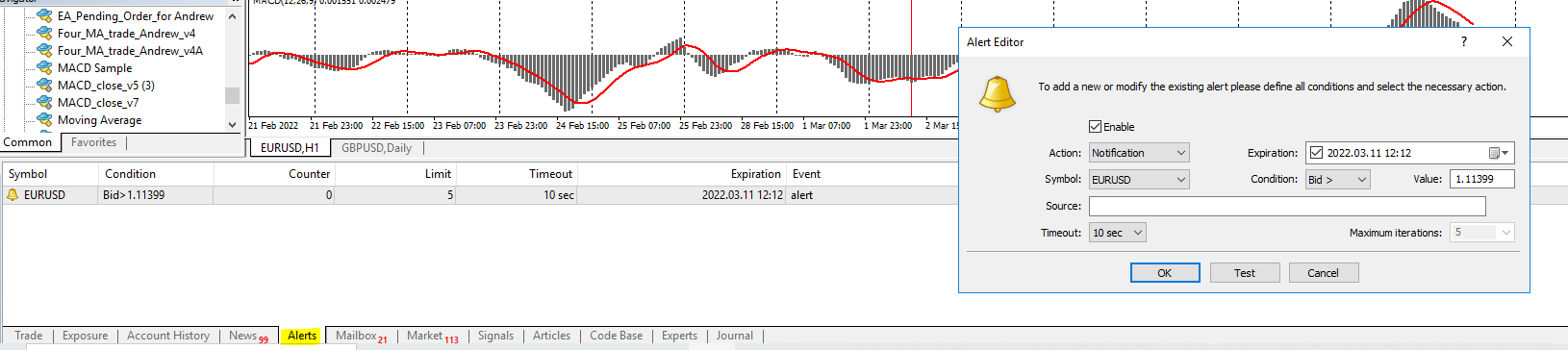Open the Journal tab

pos(734,336)
